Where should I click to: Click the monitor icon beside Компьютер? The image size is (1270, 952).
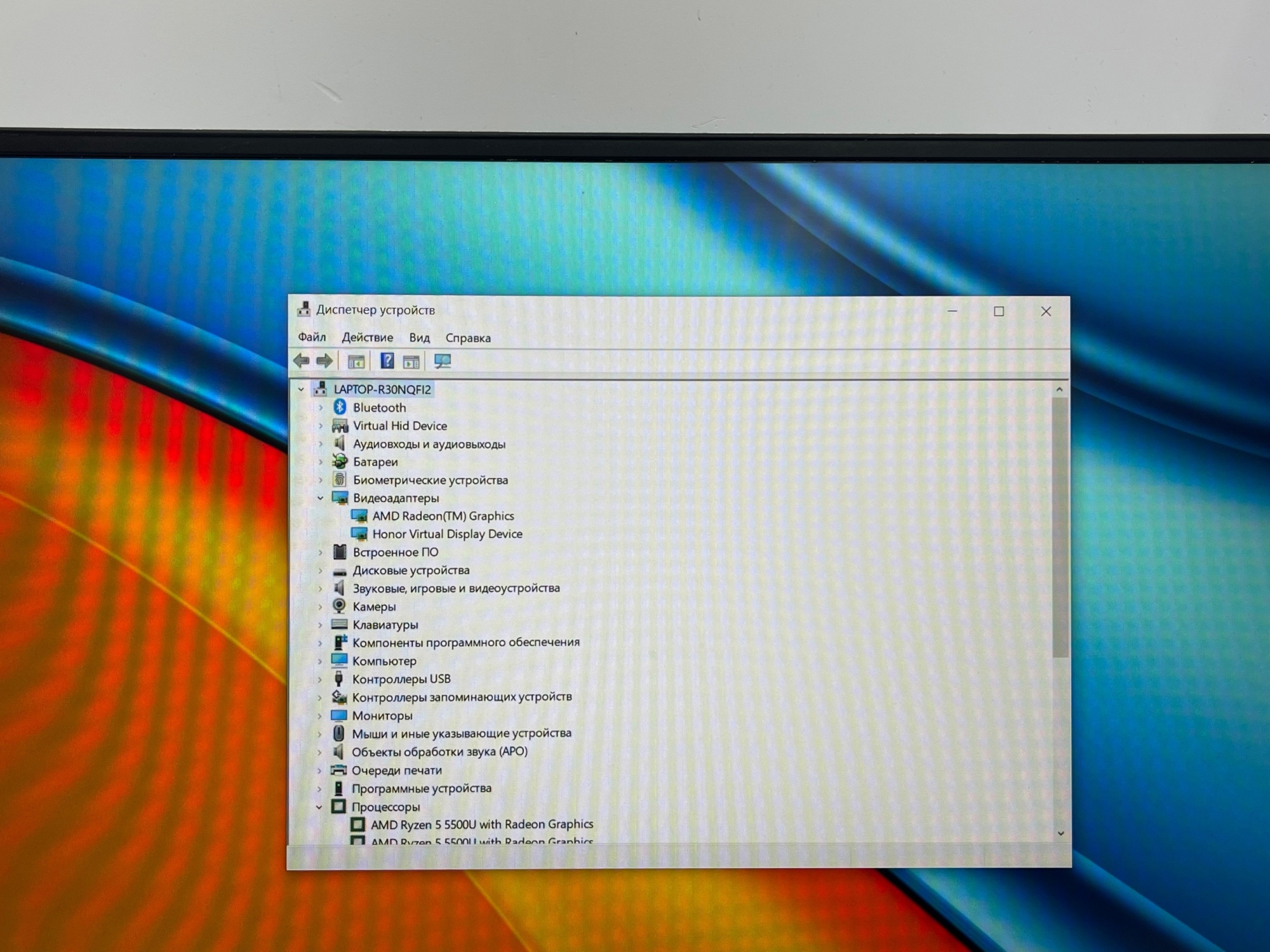339,661
